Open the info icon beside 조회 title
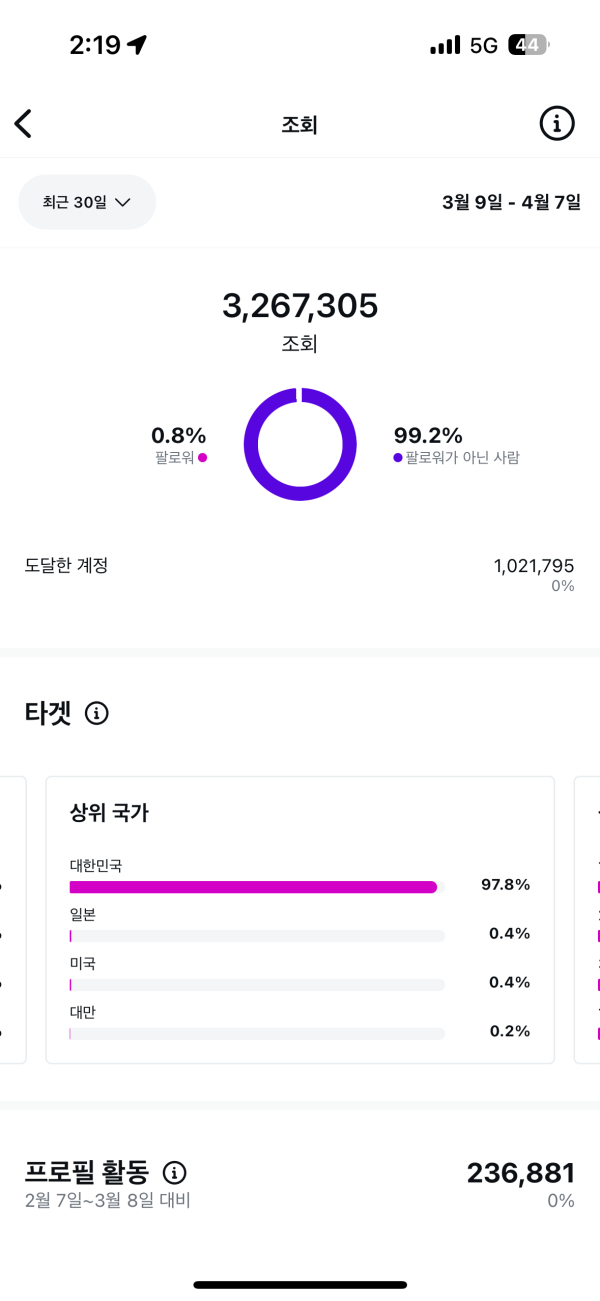The image size is (600, 1301). point(557,124)
